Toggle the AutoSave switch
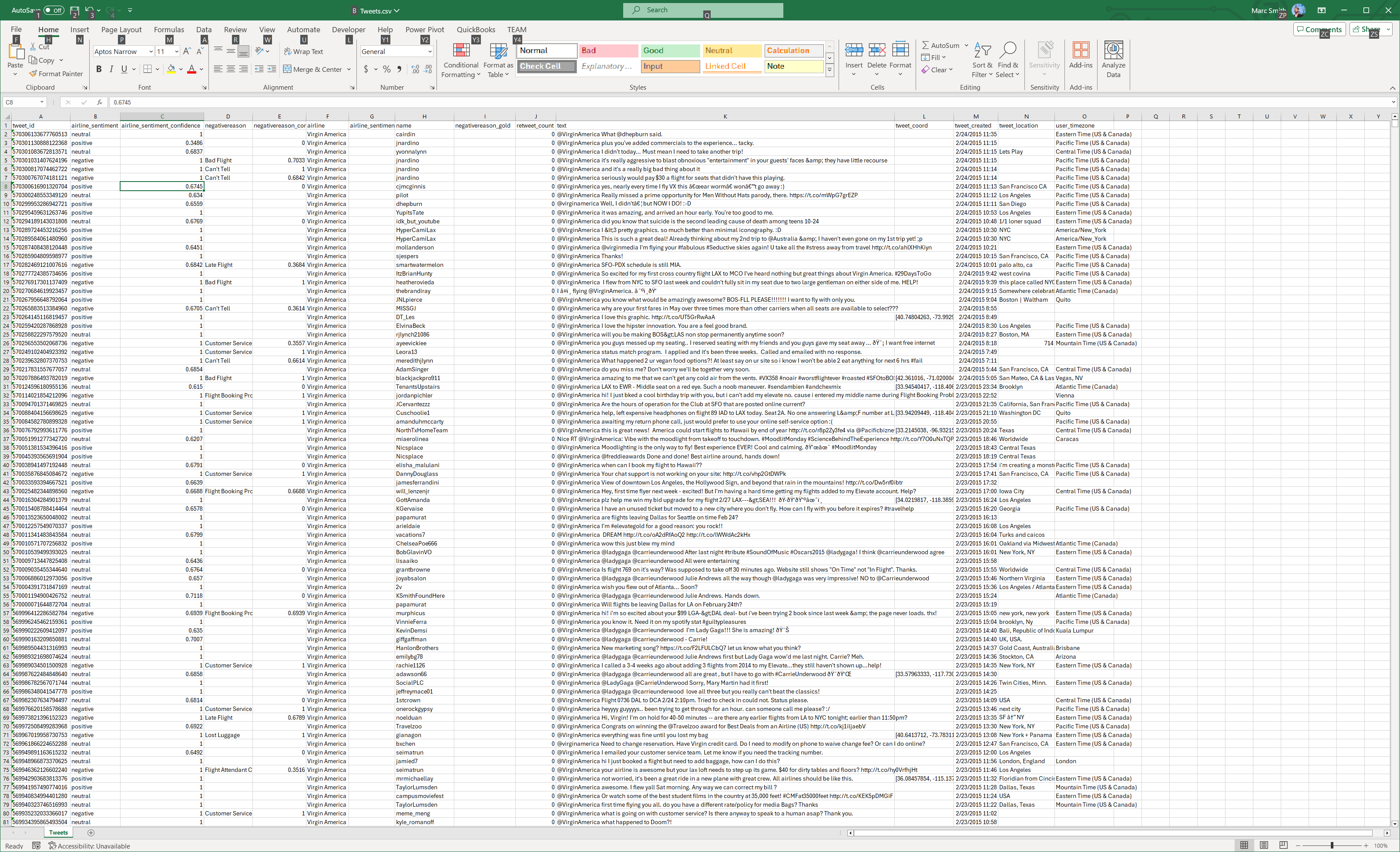Viewport: 1400px width, 852px height. (54, 10)
